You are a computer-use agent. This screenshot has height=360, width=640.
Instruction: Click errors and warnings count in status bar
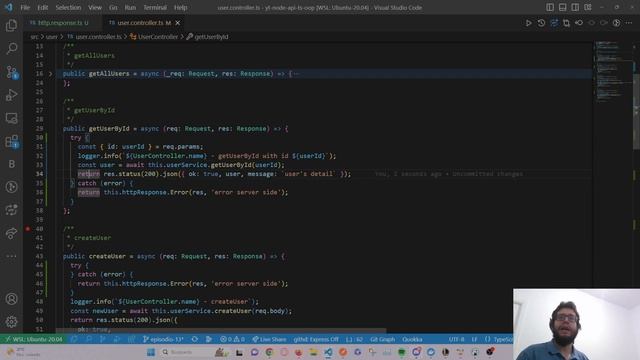point(232,339)
